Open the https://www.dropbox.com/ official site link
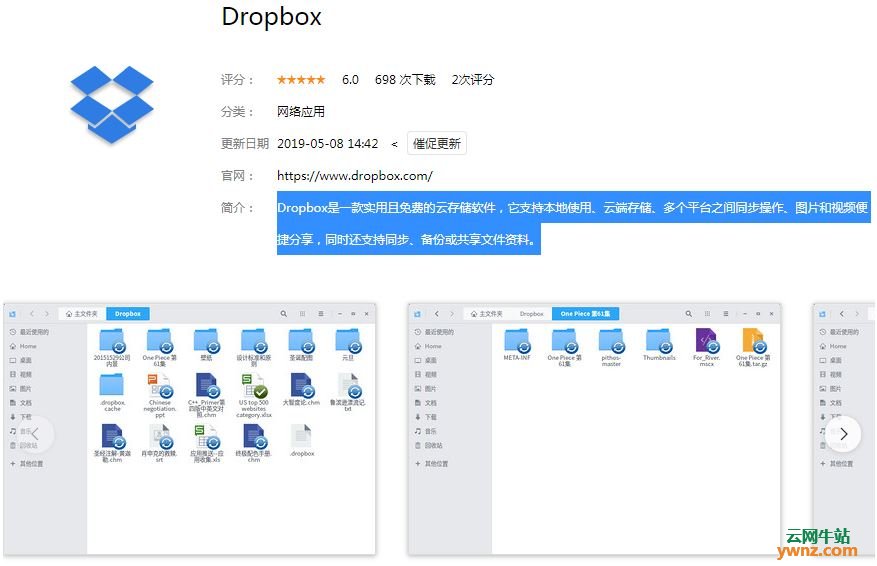This screenshot has height=566, width=877. click(355, 176)
